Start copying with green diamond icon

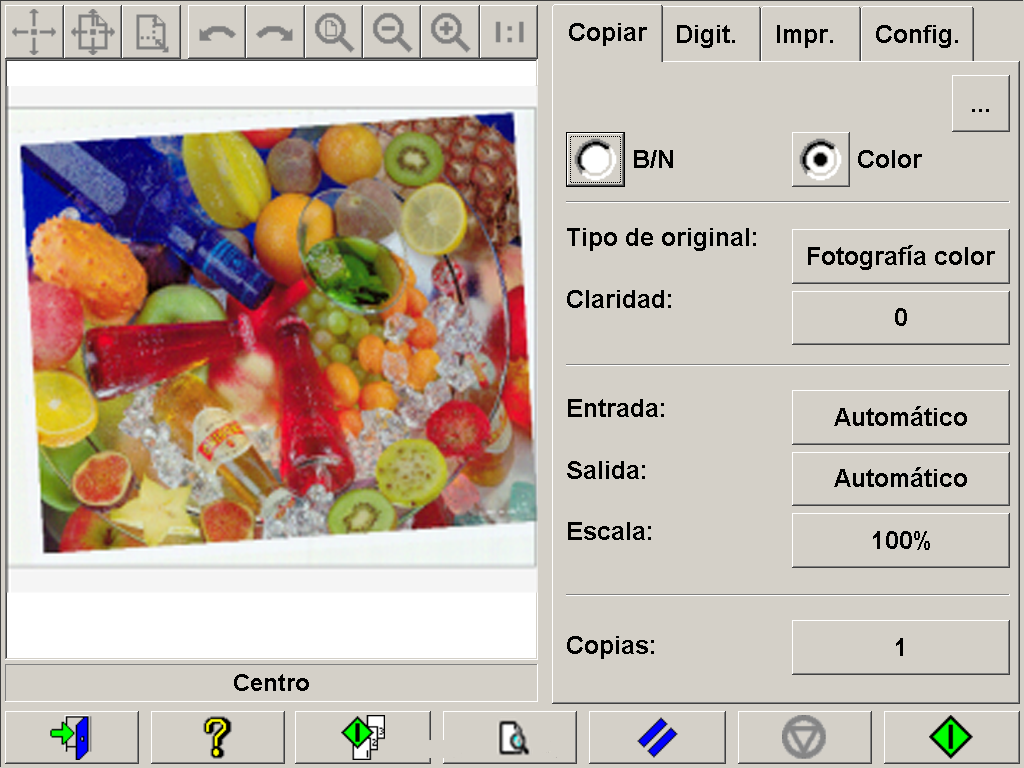pos(952,737)
